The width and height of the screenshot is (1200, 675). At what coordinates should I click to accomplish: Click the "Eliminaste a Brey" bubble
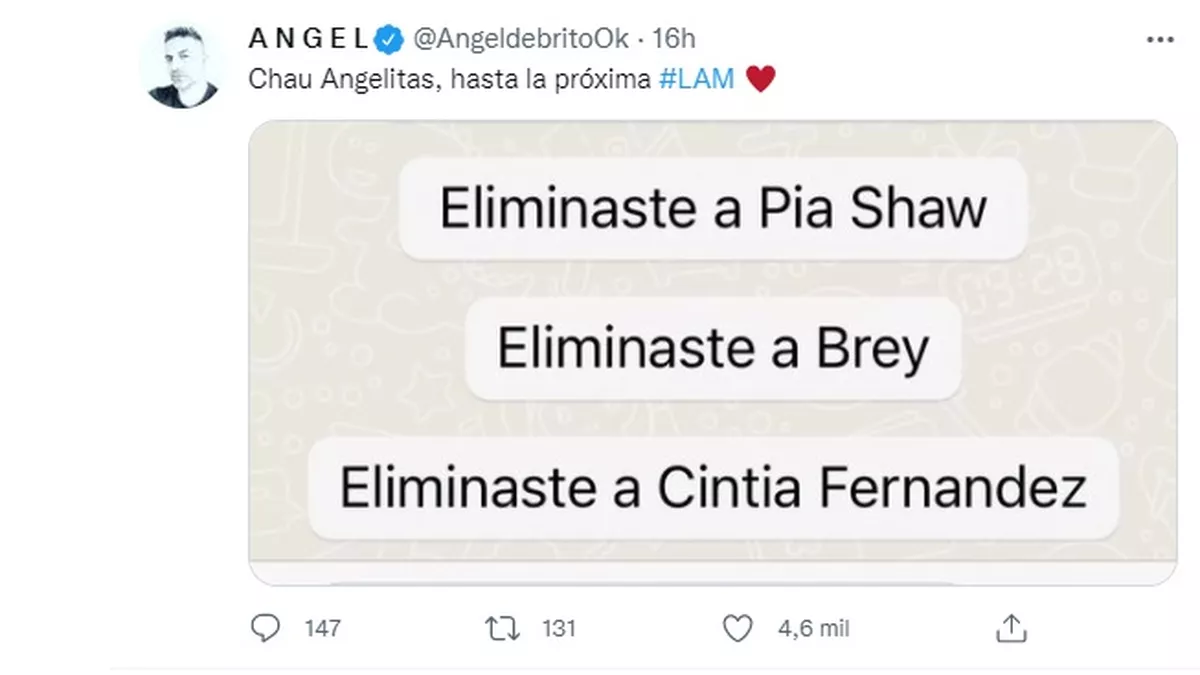713,349
